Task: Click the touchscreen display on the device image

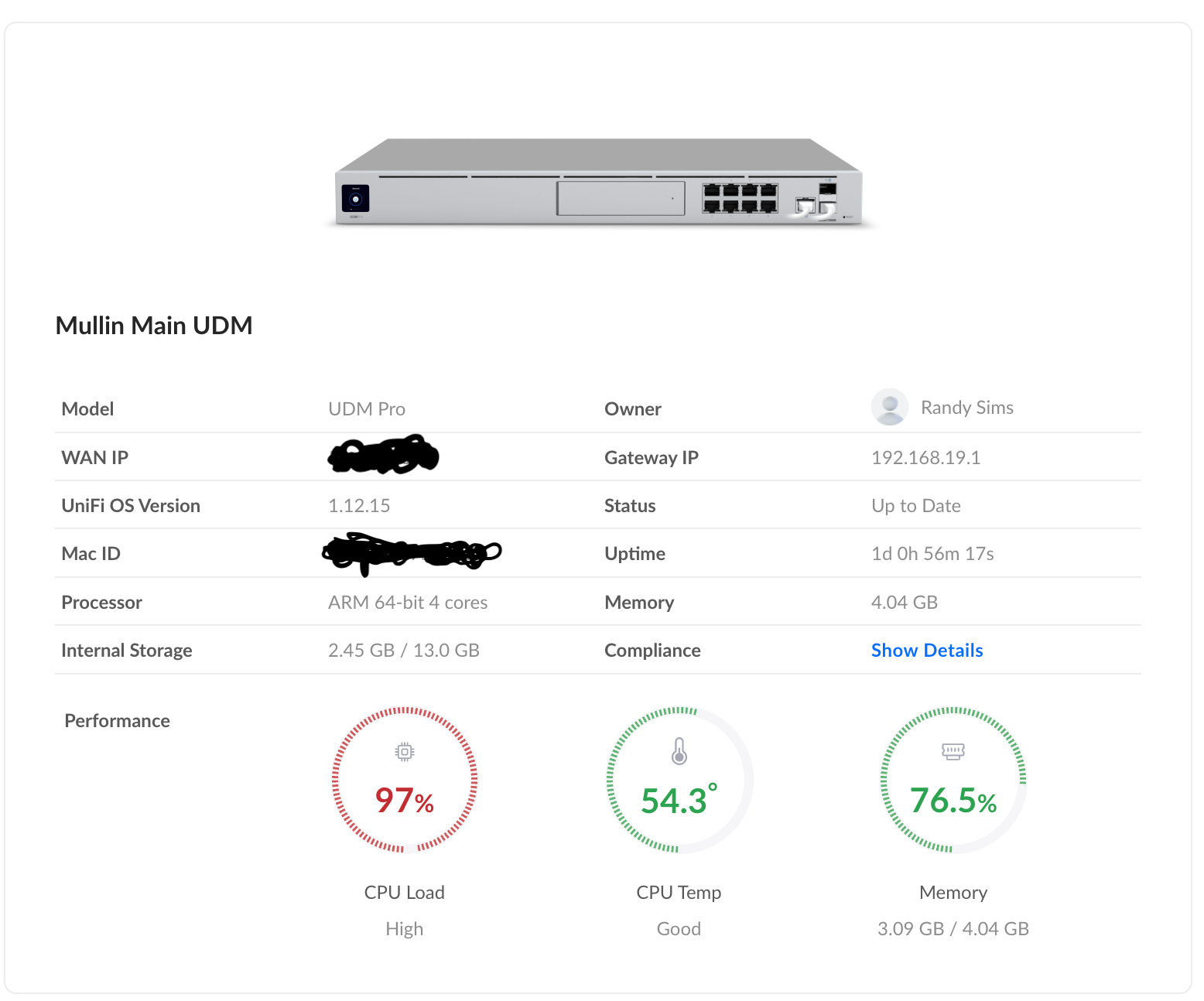Action: tap(355, 199)
